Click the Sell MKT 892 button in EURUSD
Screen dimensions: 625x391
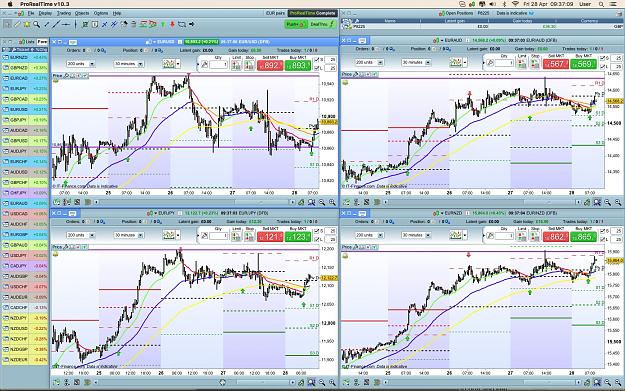(x=270, y=65)
